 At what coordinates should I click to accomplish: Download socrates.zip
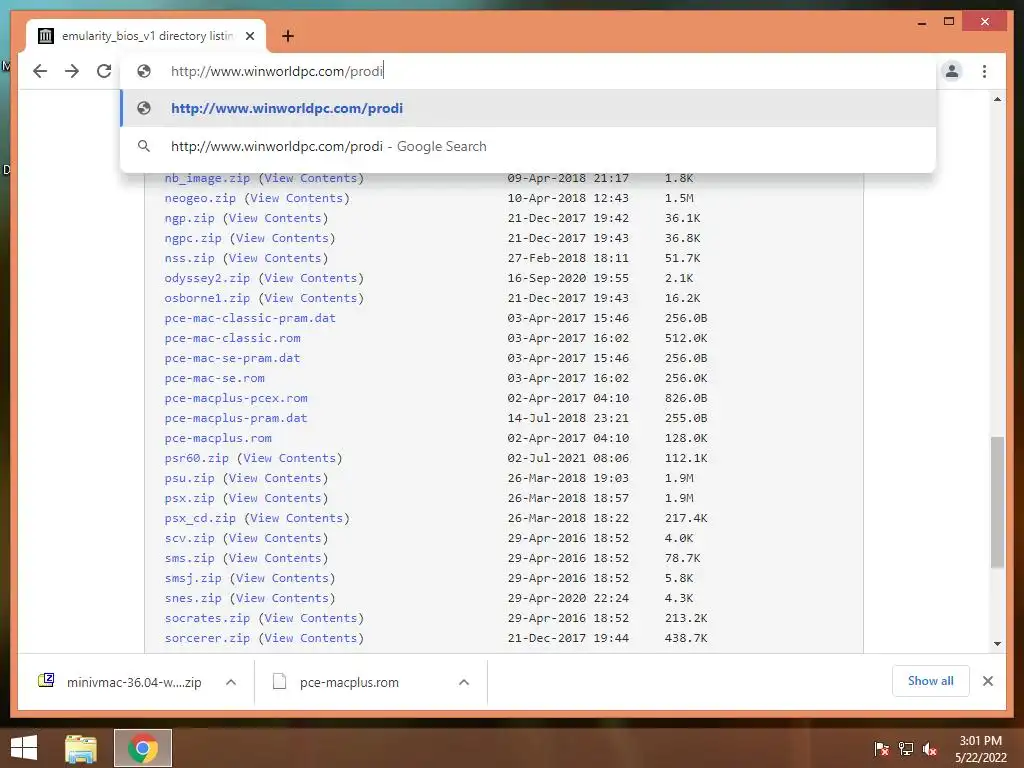pos(207,618)
